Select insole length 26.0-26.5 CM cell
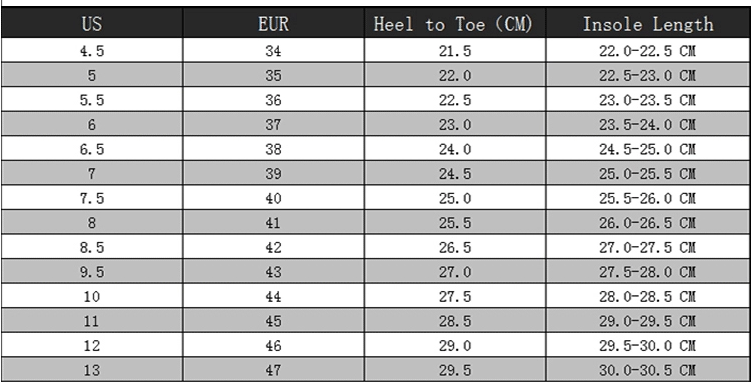This screenshot has width=753, height=389. 648,222
